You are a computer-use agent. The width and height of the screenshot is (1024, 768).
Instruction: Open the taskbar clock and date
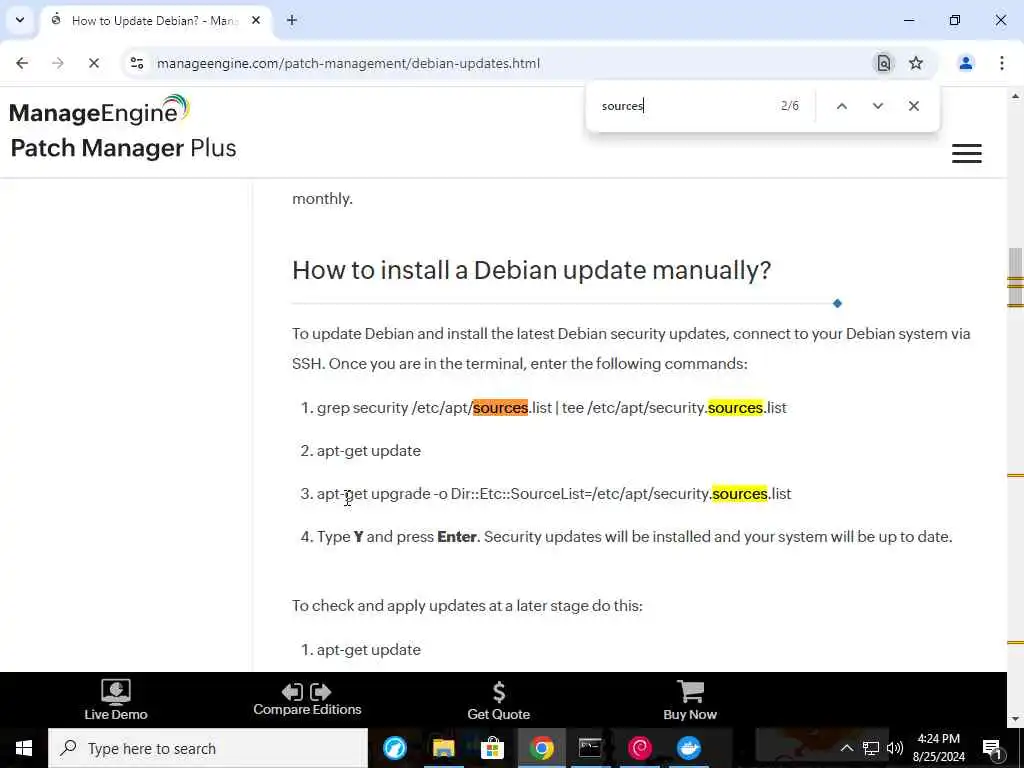(938, 748)
